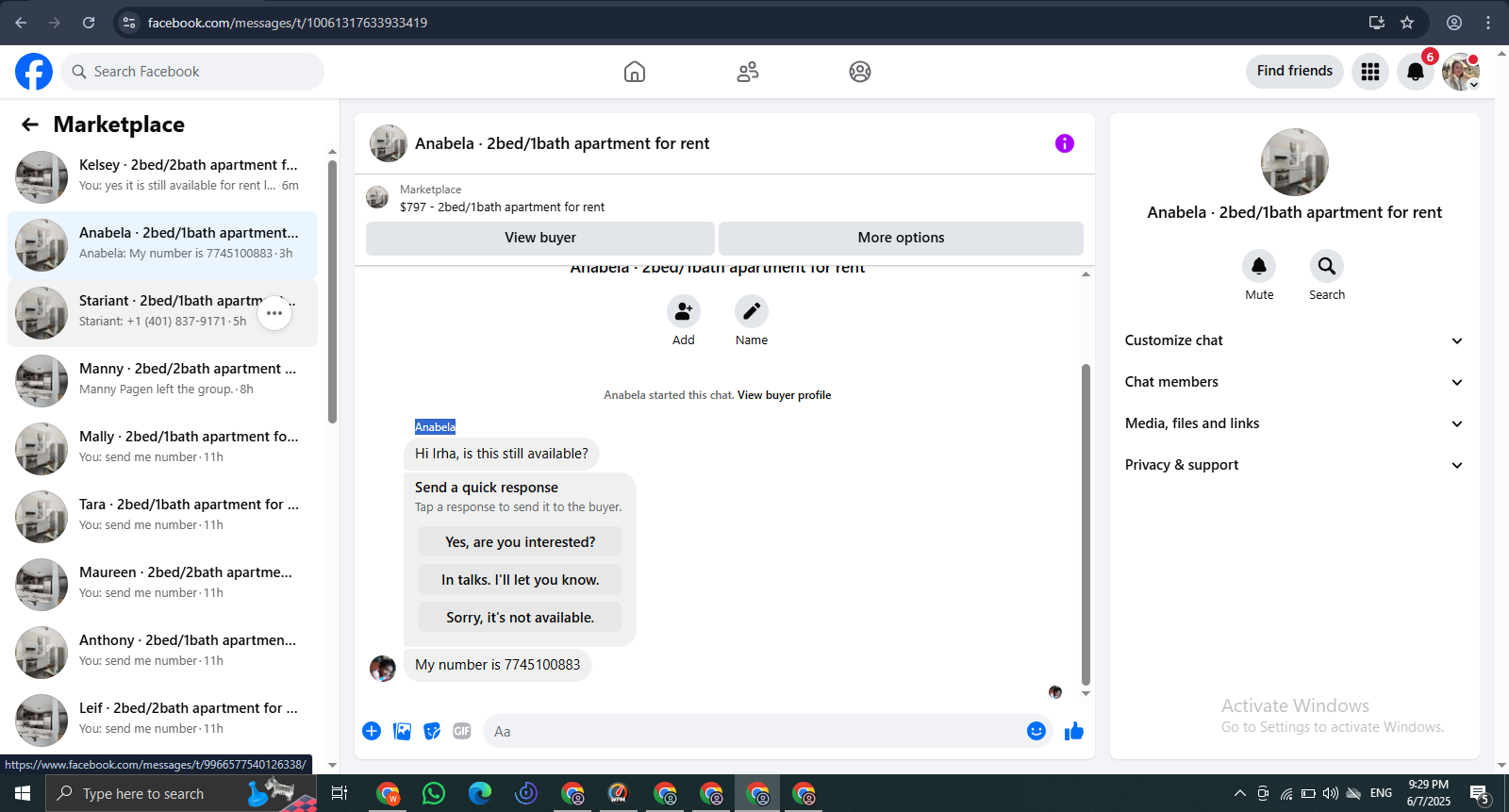
Task: Open more actions plus icon
Action: (372, 731)
